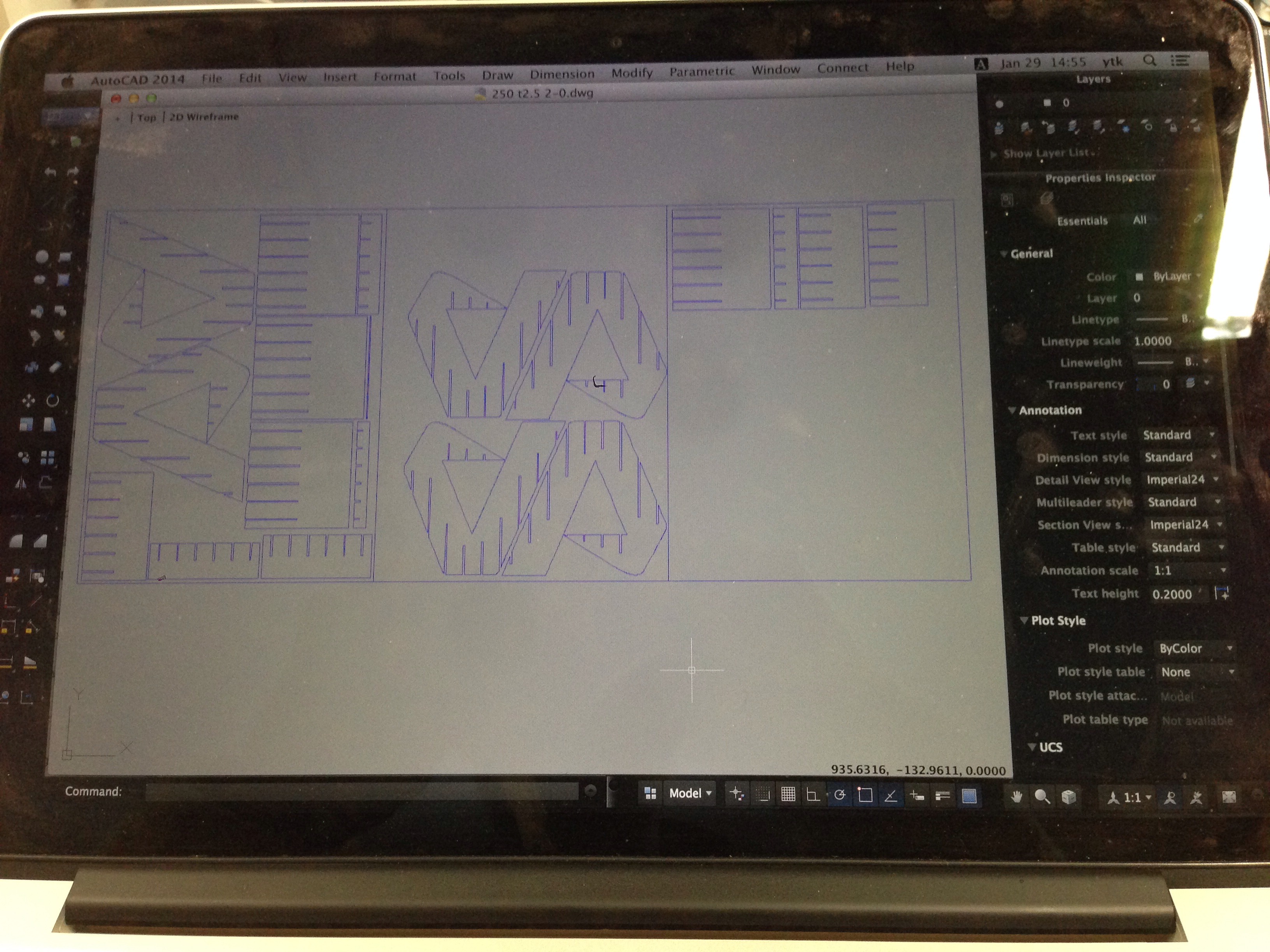
Task: Select the Linear Dimension tool
Action: (x=8, y=626)
